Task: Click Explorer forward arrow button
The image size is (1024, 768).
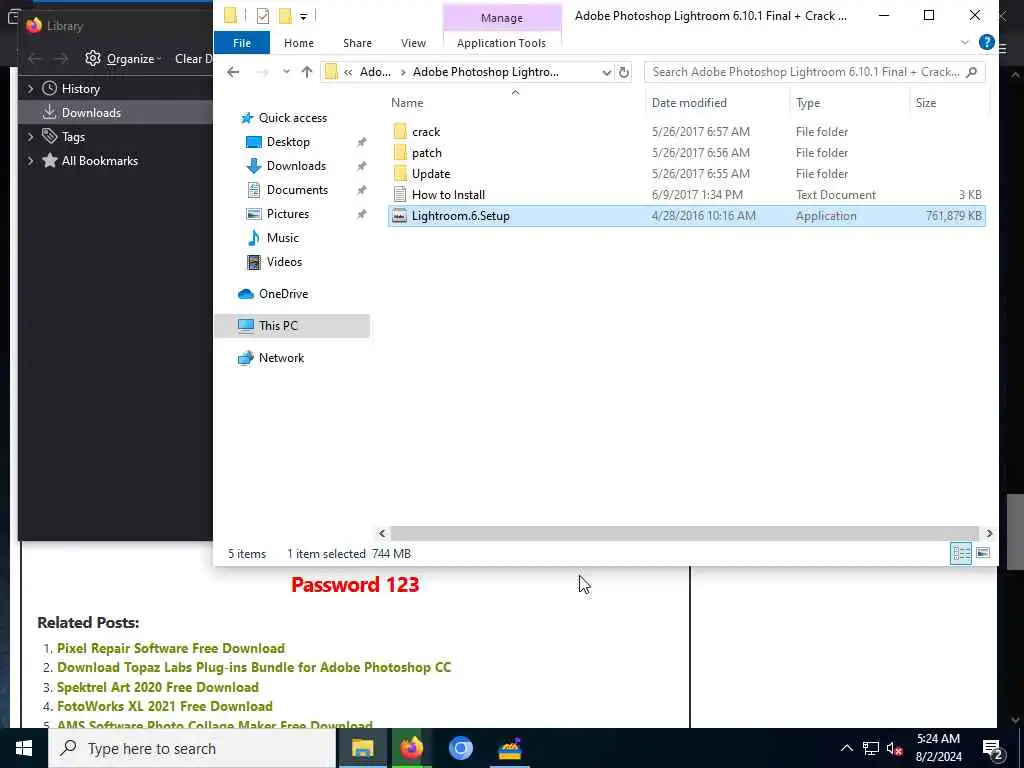Action: click(x=262, y=72)
